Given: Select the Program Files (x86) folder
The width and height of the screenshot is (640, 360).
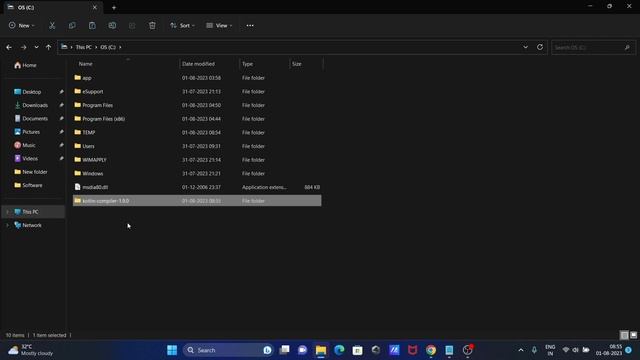Looking at the screenshot, I should click(197, 119).
